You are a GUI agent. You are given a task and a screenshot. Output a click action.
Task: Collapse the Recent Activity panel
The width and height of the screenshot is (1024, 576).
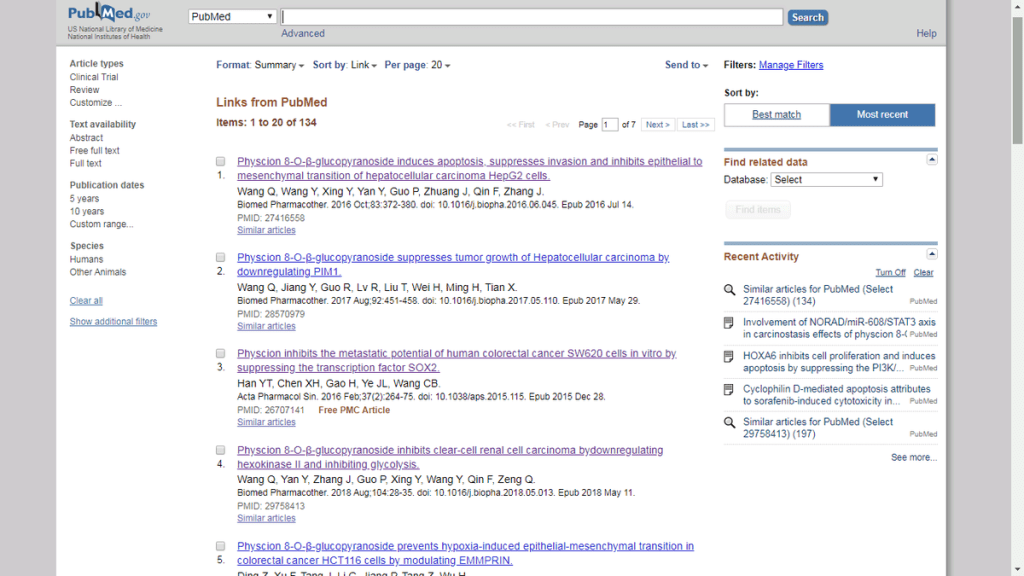click(932, 254)
